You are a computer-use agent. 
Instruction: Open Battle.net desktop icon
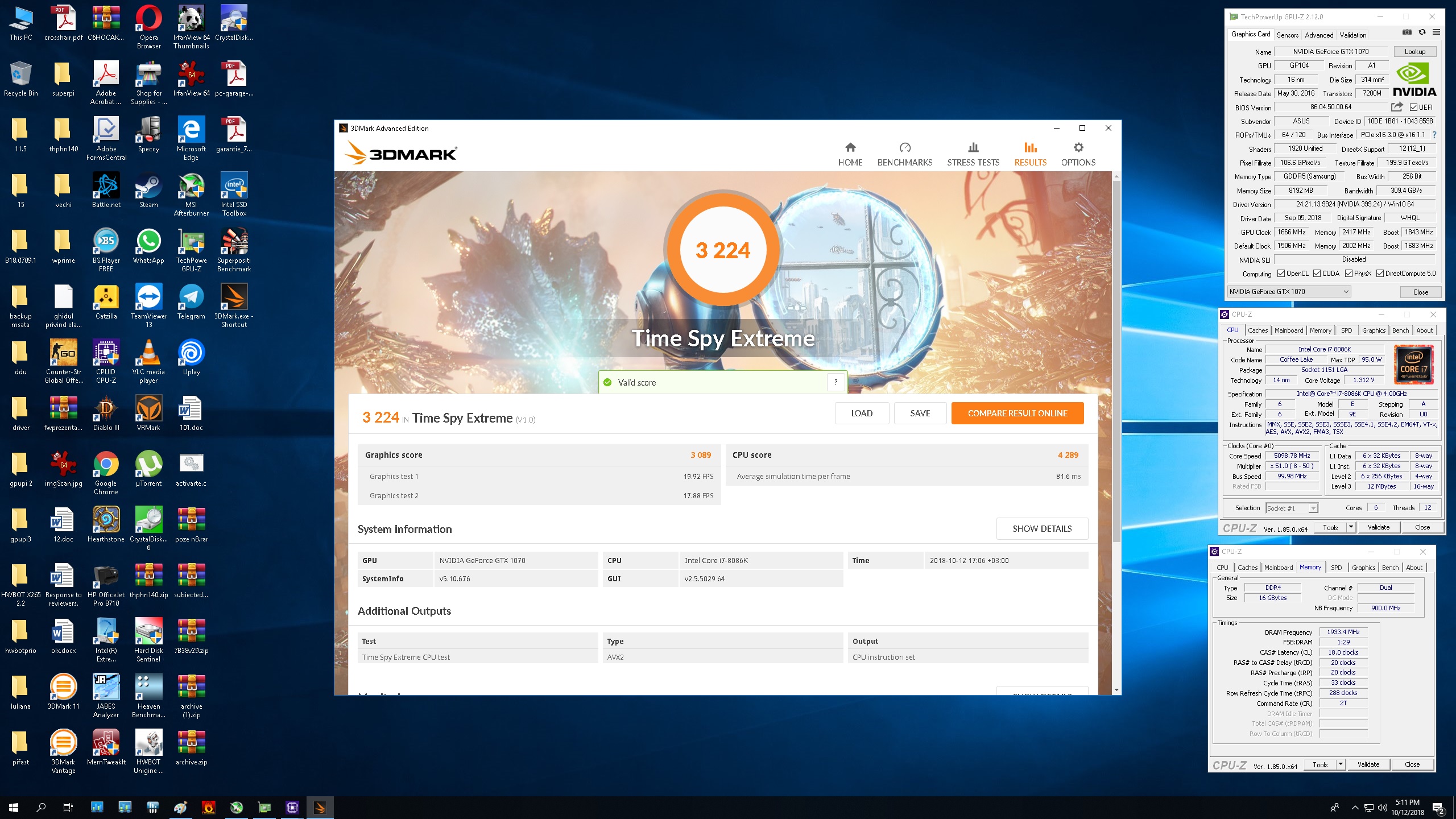click(106, 191)
